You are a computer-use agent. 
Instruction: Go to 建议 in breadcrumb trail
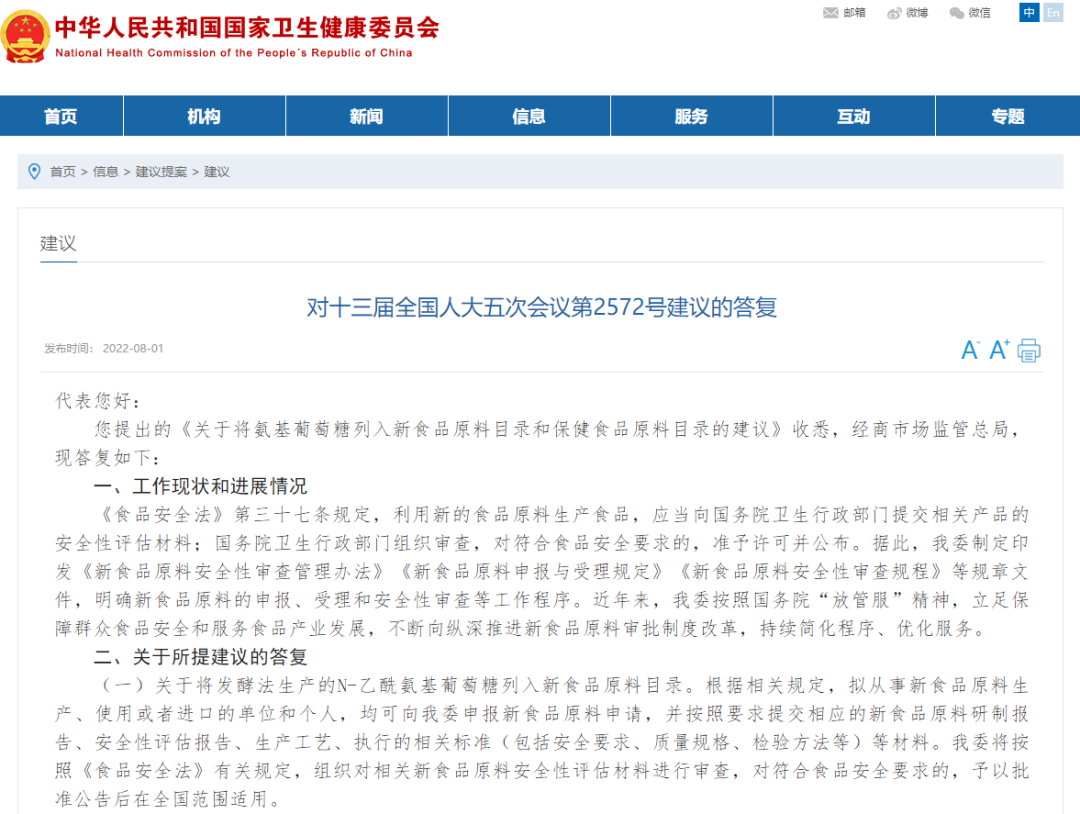point(217,171)
